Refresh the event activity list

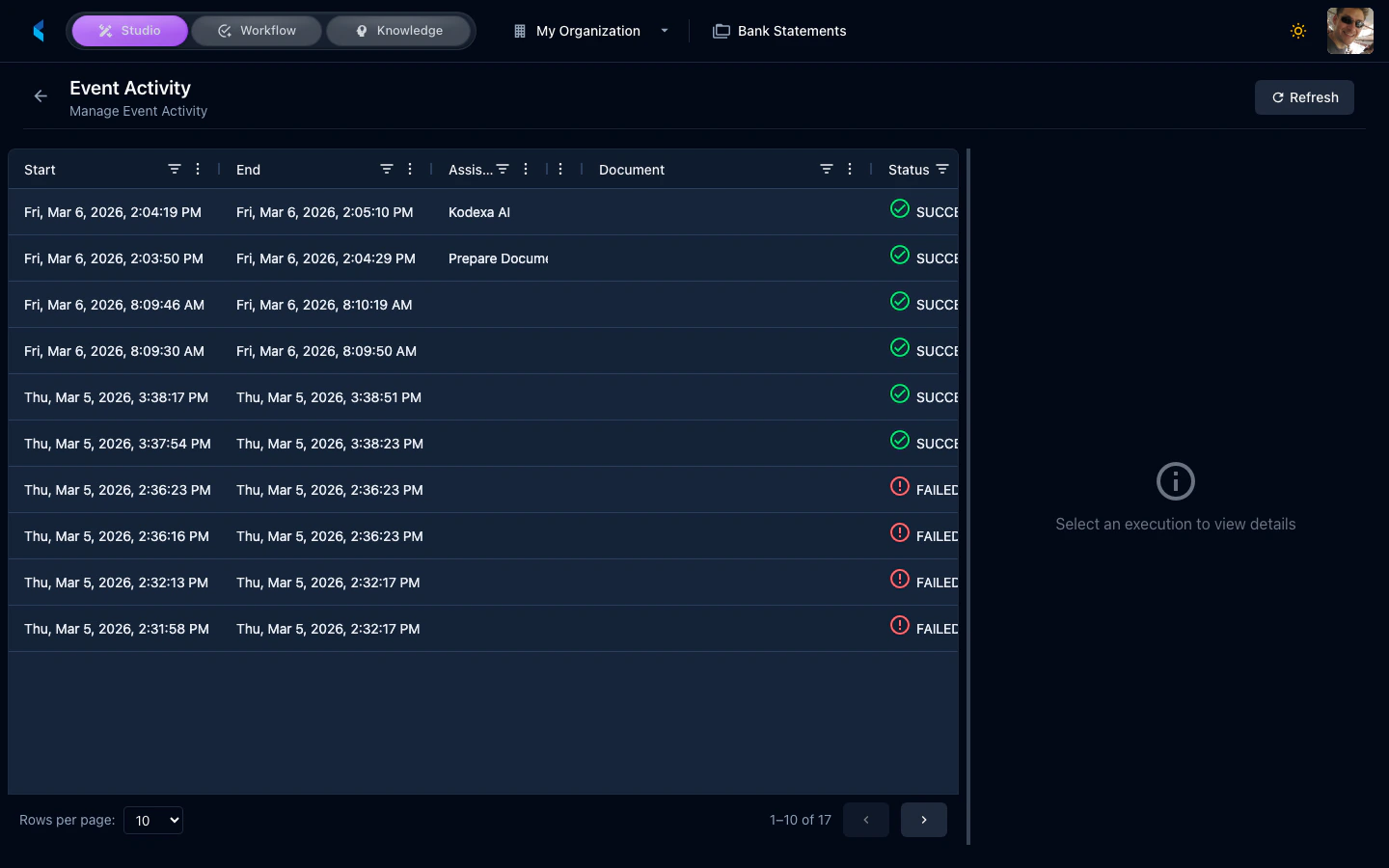point(1304,96)
